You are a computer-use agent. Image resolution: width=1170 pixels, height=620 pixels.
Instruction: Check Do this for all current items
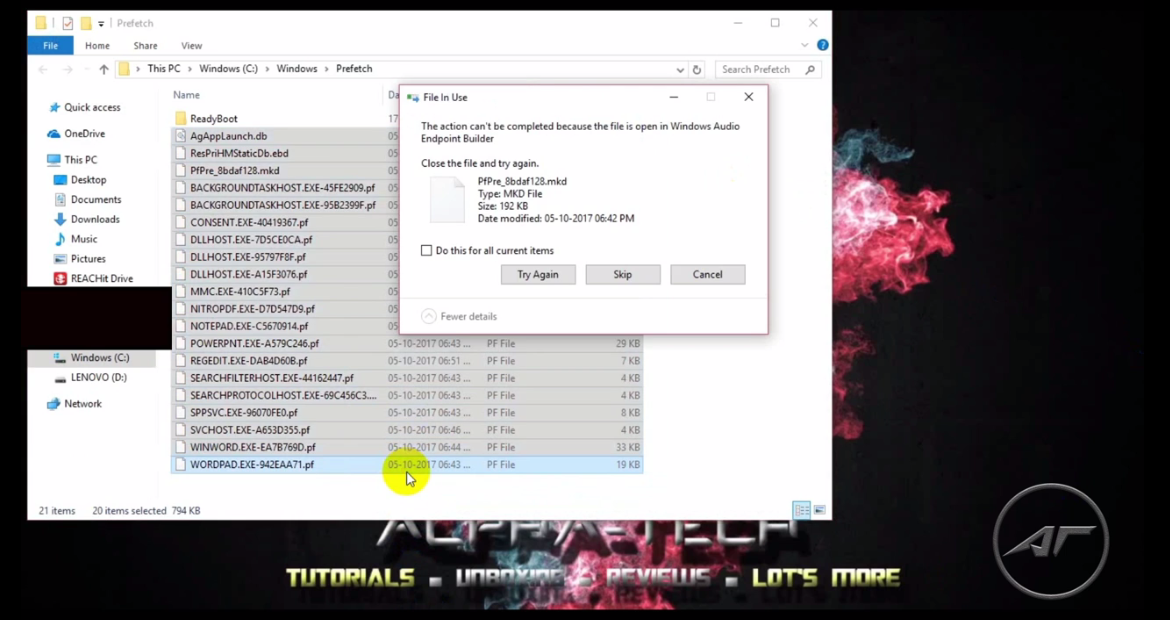click(426, 251)
